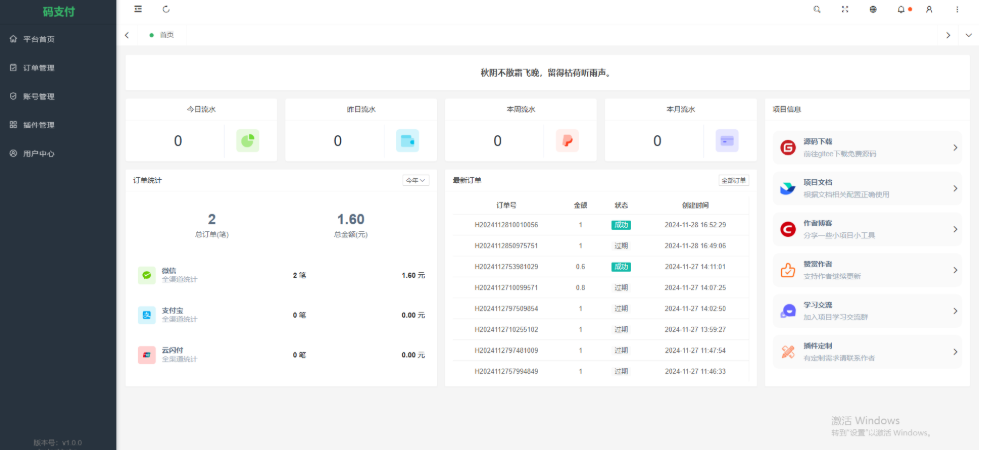Switch to the 首页 tab
This screenshot has width=990, height=450.
pos(166,35)
